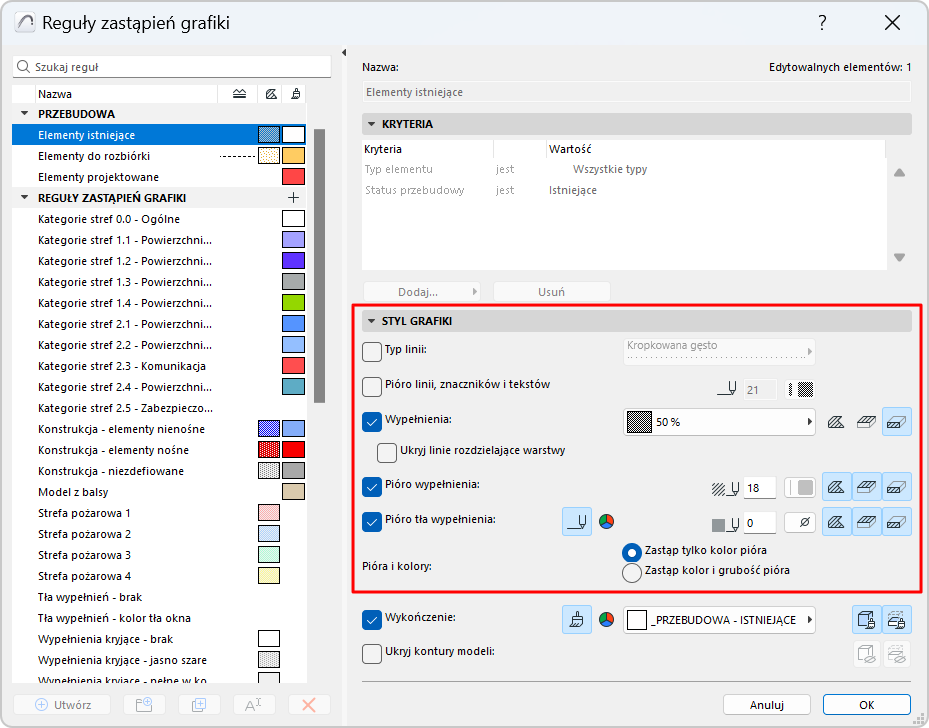Select Elementy projektowane rule
The height and width of the screenshot is (728, 929).
click(159, 177)
